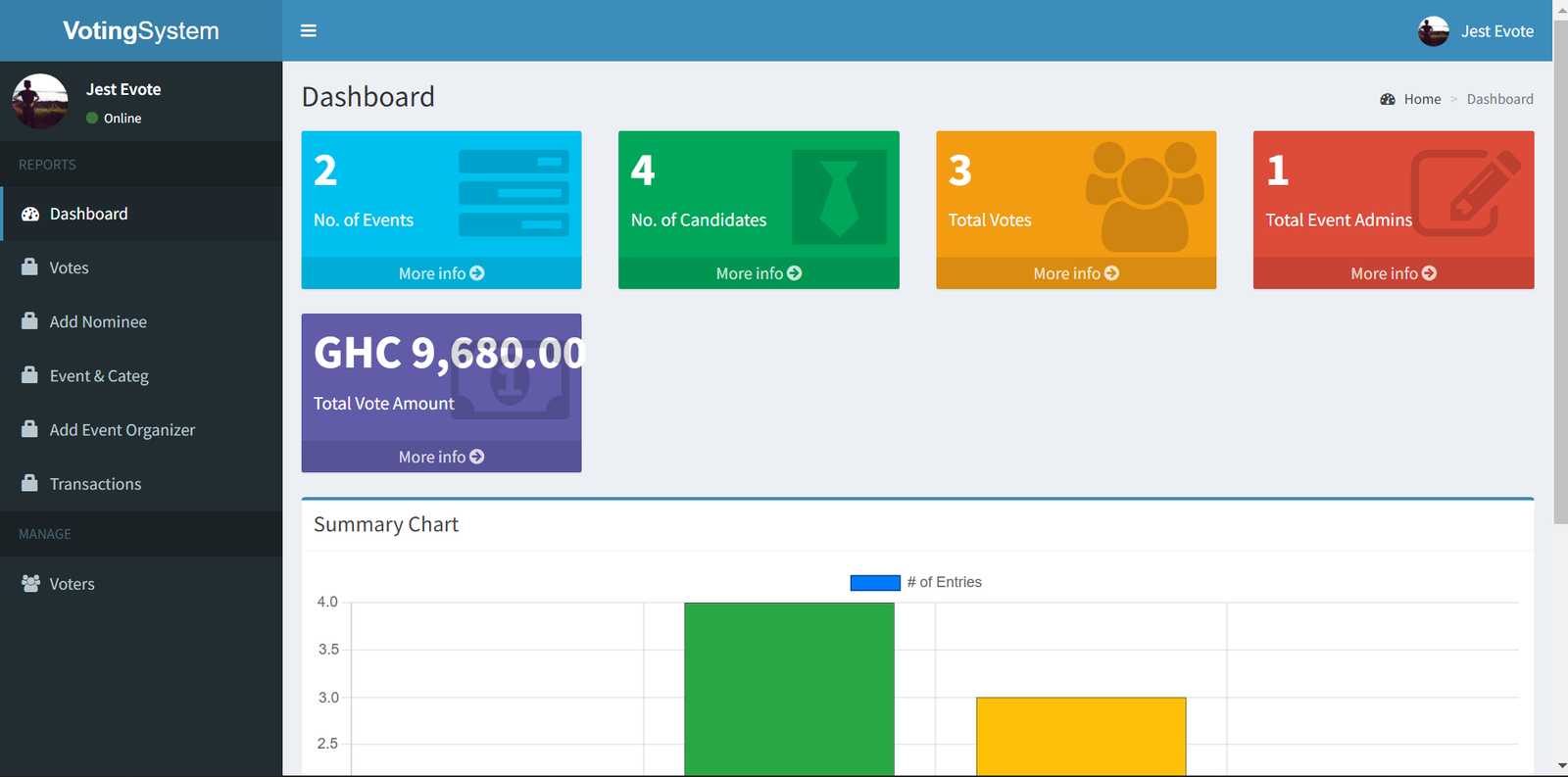Click the Home breadcrumb link

pos(1421,99)
